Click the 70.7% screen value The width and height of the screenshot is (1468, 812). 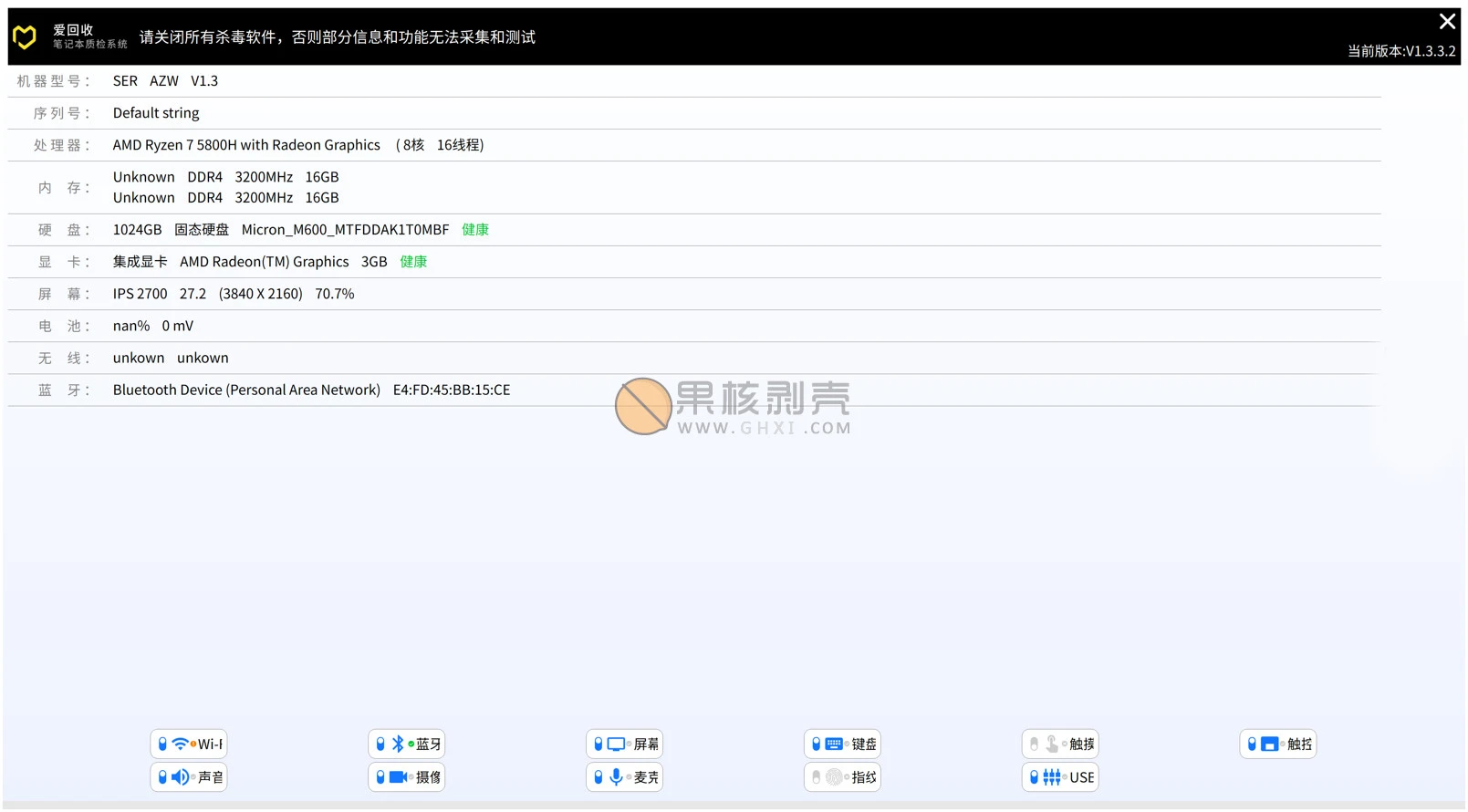(x=335, y=294)
